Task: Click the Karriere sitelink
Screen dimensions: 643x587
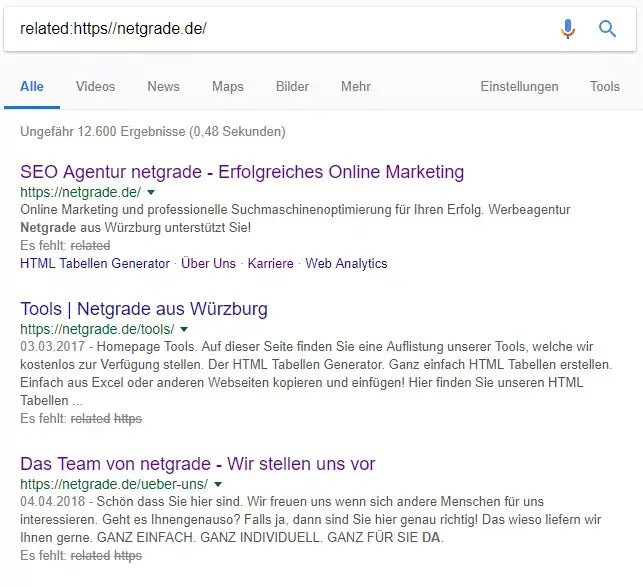Action: point(271,264)
